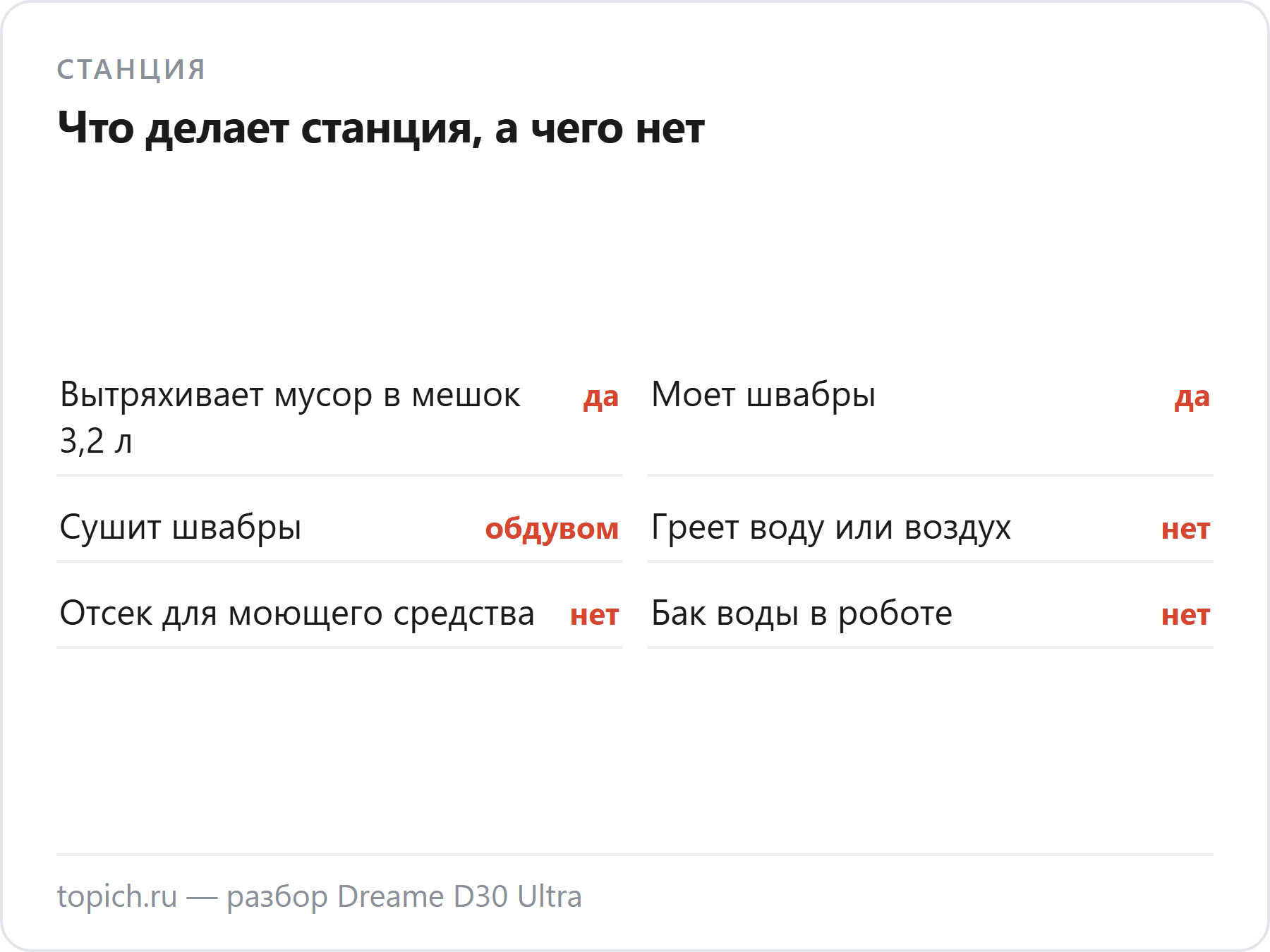1270x952 pixels.
Task: Click the 'обдувом' value
Action: (552, 529)
